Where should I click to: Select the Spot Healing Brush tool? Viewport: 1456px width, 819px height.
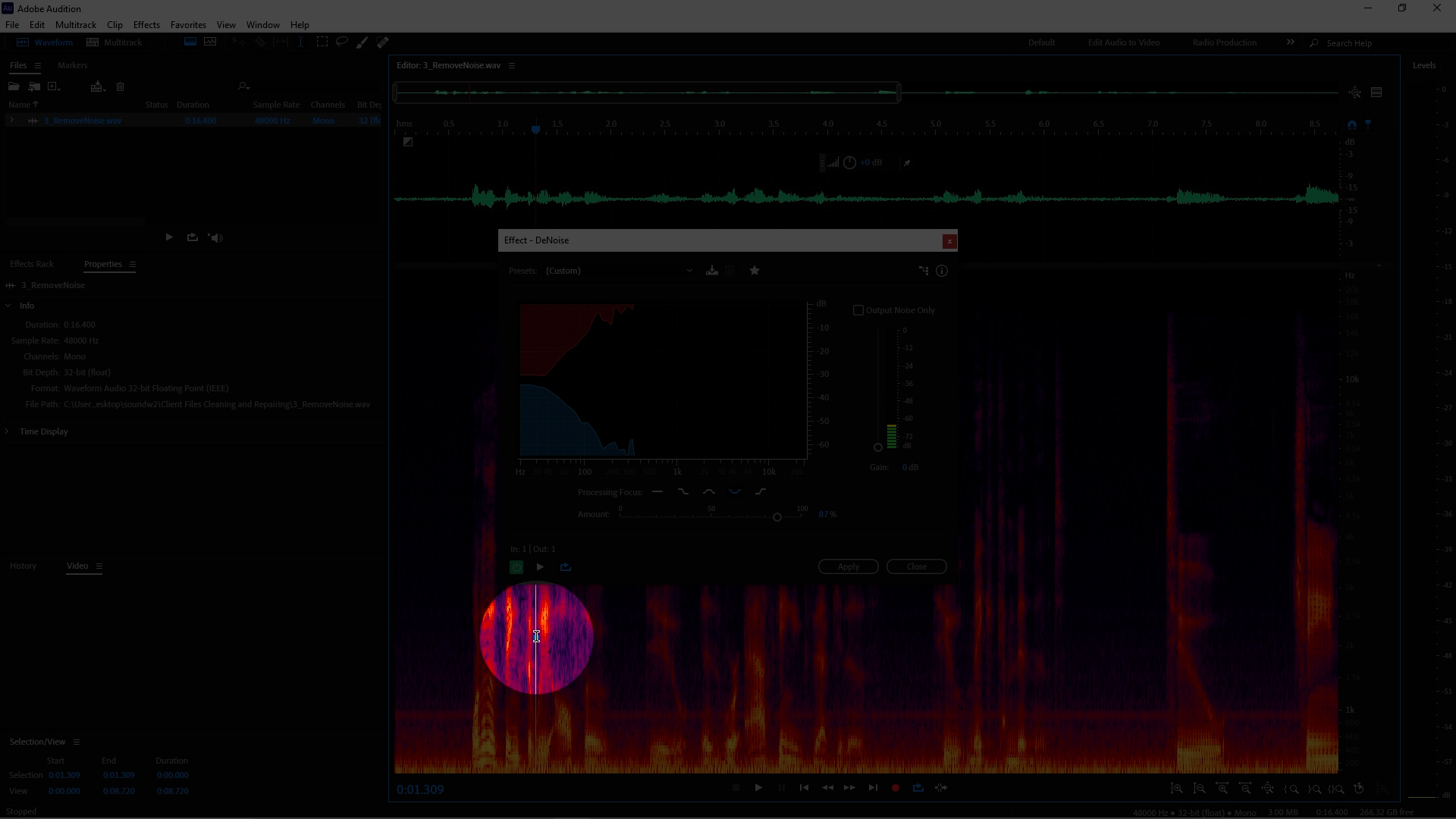point(383,42)
